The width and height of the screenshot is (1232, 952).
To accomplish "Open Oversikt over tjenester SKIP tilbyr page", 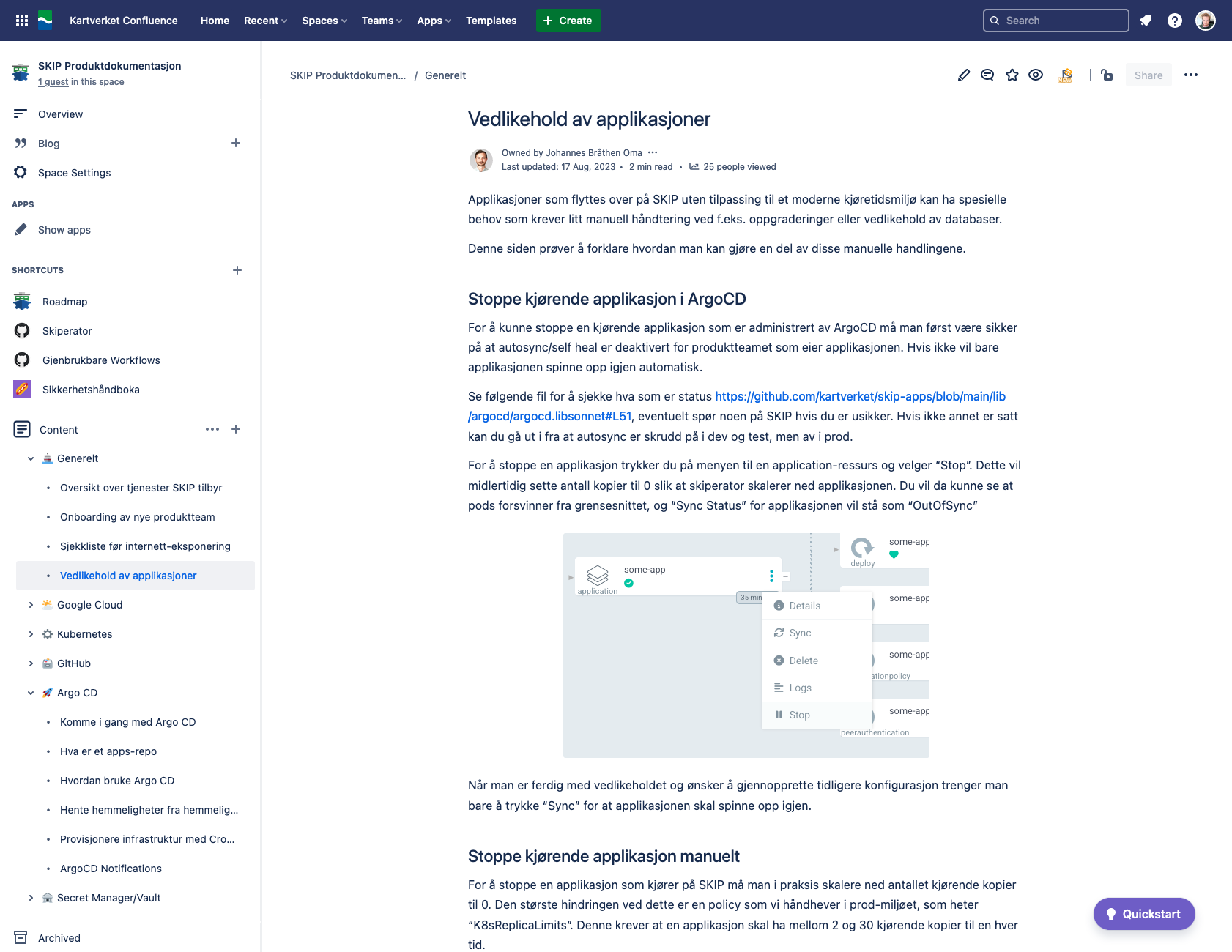I will 141,488.
